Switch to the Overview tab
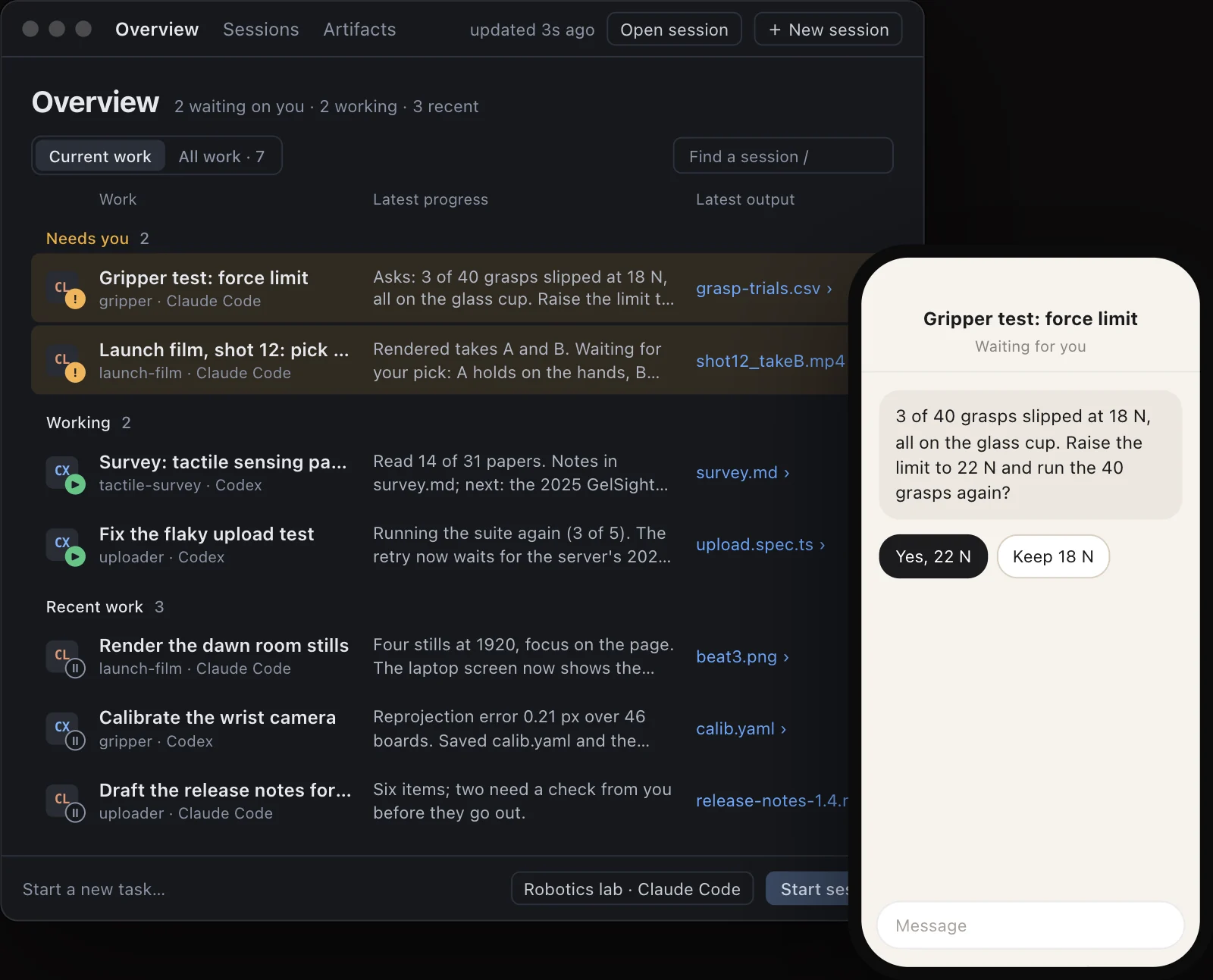The height and width of the screenshot is (980, 1213). coord(157,30)
